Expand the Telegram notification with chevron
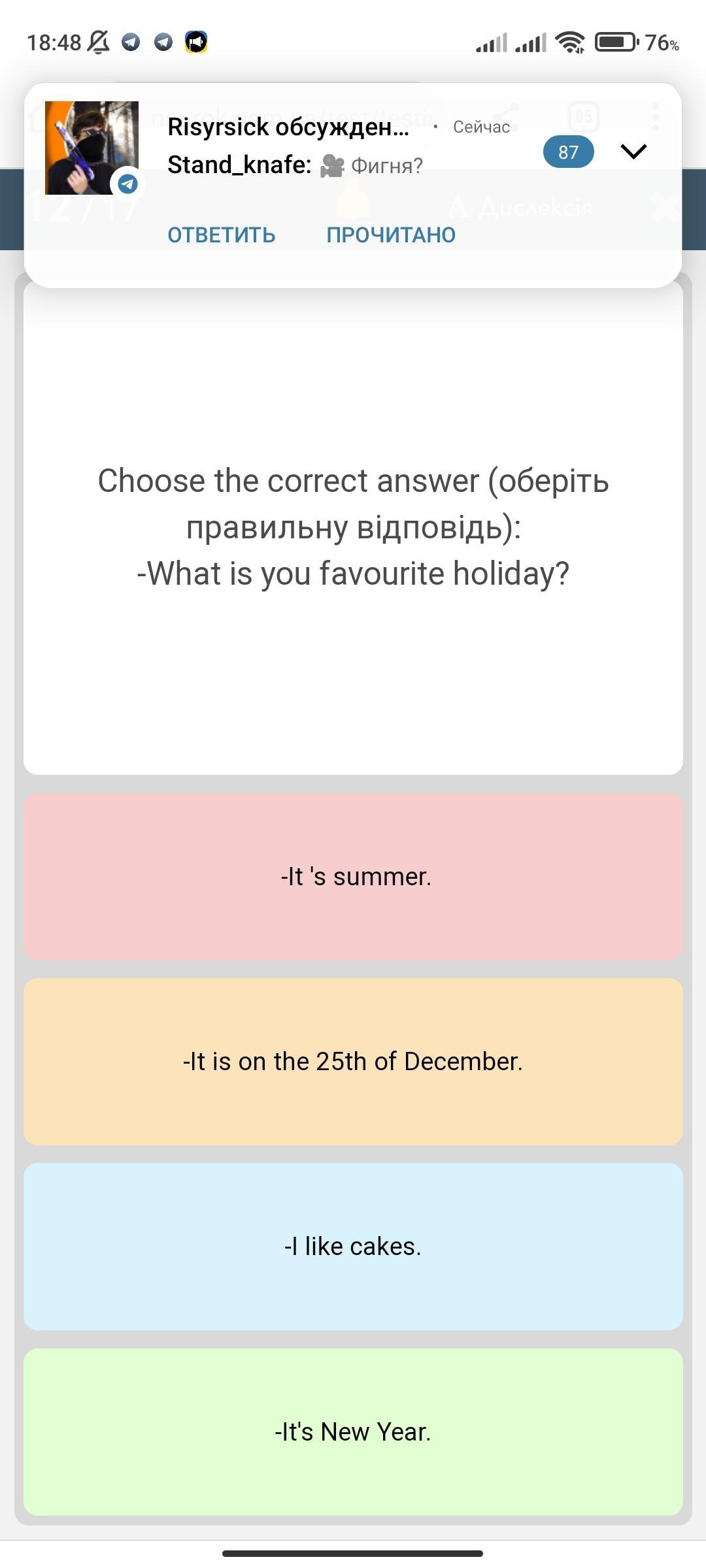Screen dimensions: 706x1568 click(x=633, y=152)
